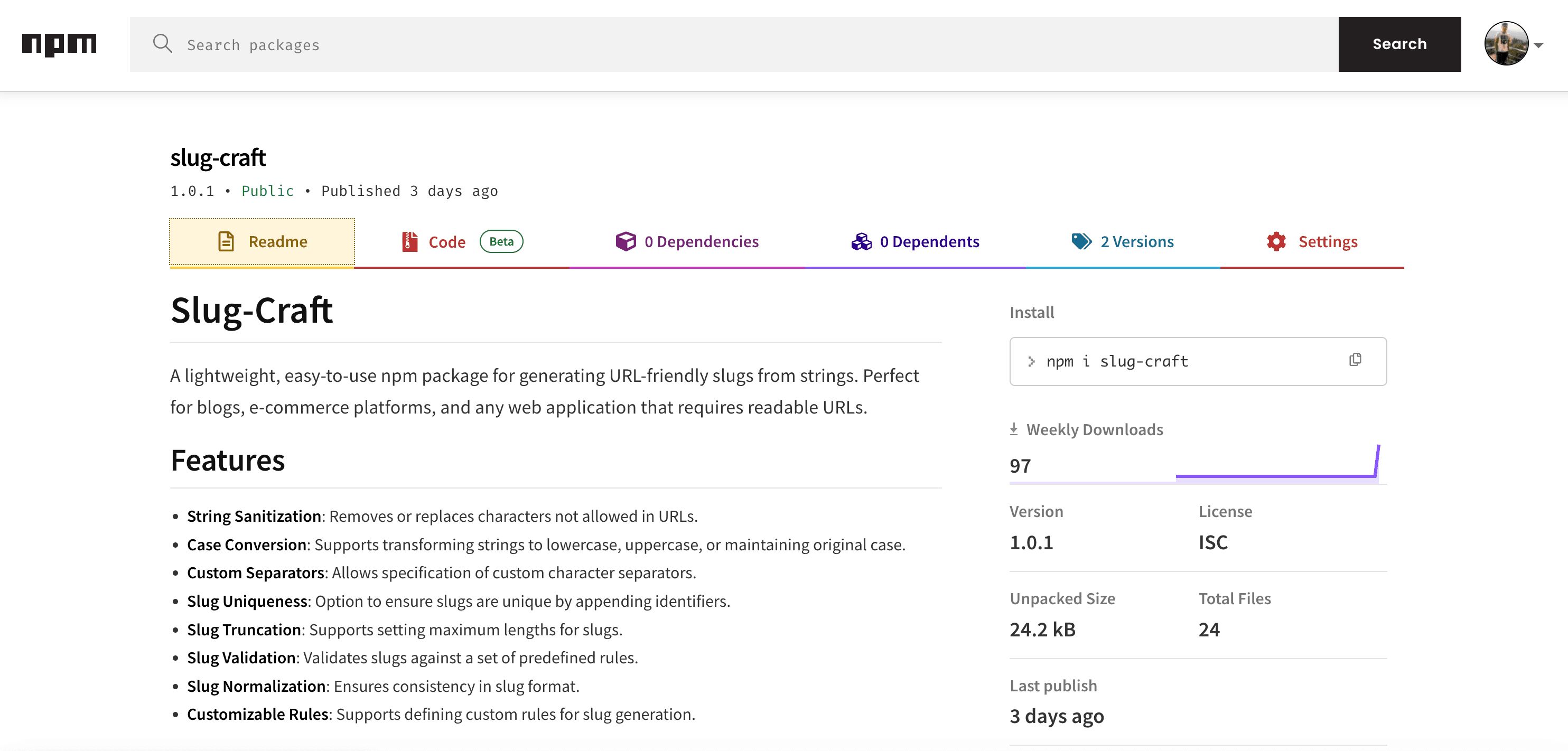
Task: Click the Readme document icon
Action: (x=226, y=241)
